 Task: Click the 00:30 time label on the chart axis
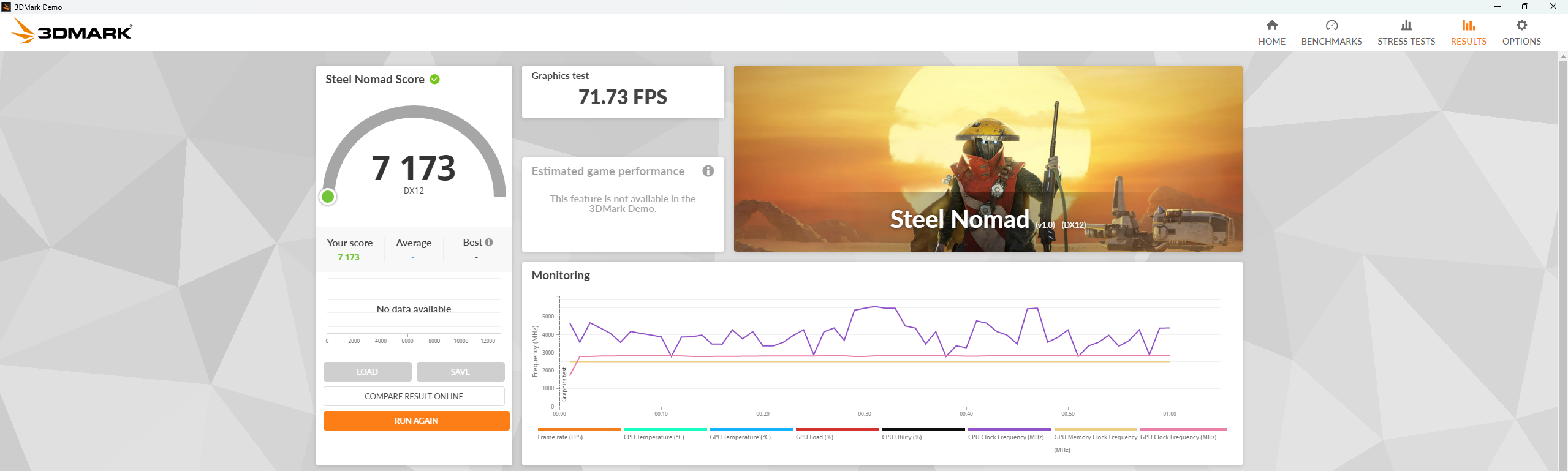click(865, 414)
